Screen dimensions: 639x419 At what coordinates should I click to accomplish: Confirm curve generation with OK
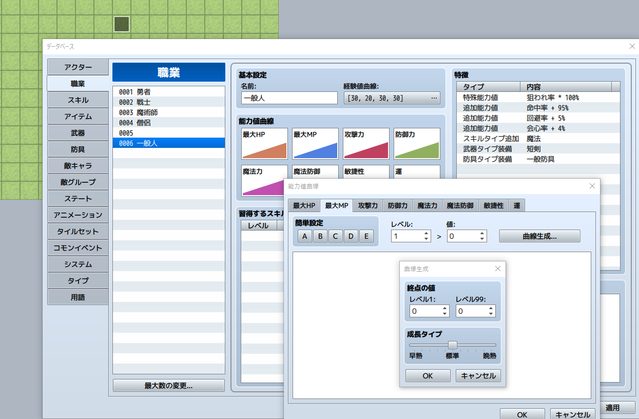click(428, 376)
